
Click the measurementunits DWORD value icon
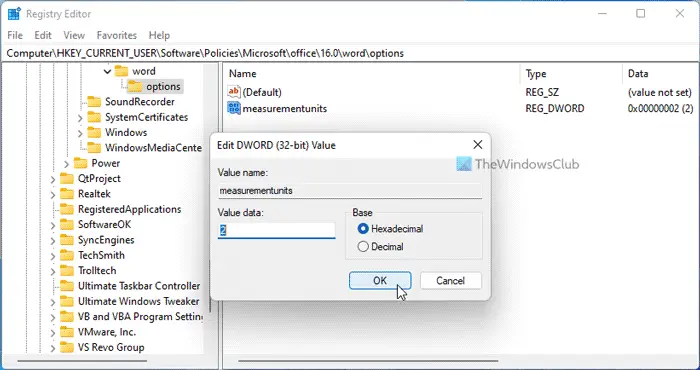tap(234, 108)
